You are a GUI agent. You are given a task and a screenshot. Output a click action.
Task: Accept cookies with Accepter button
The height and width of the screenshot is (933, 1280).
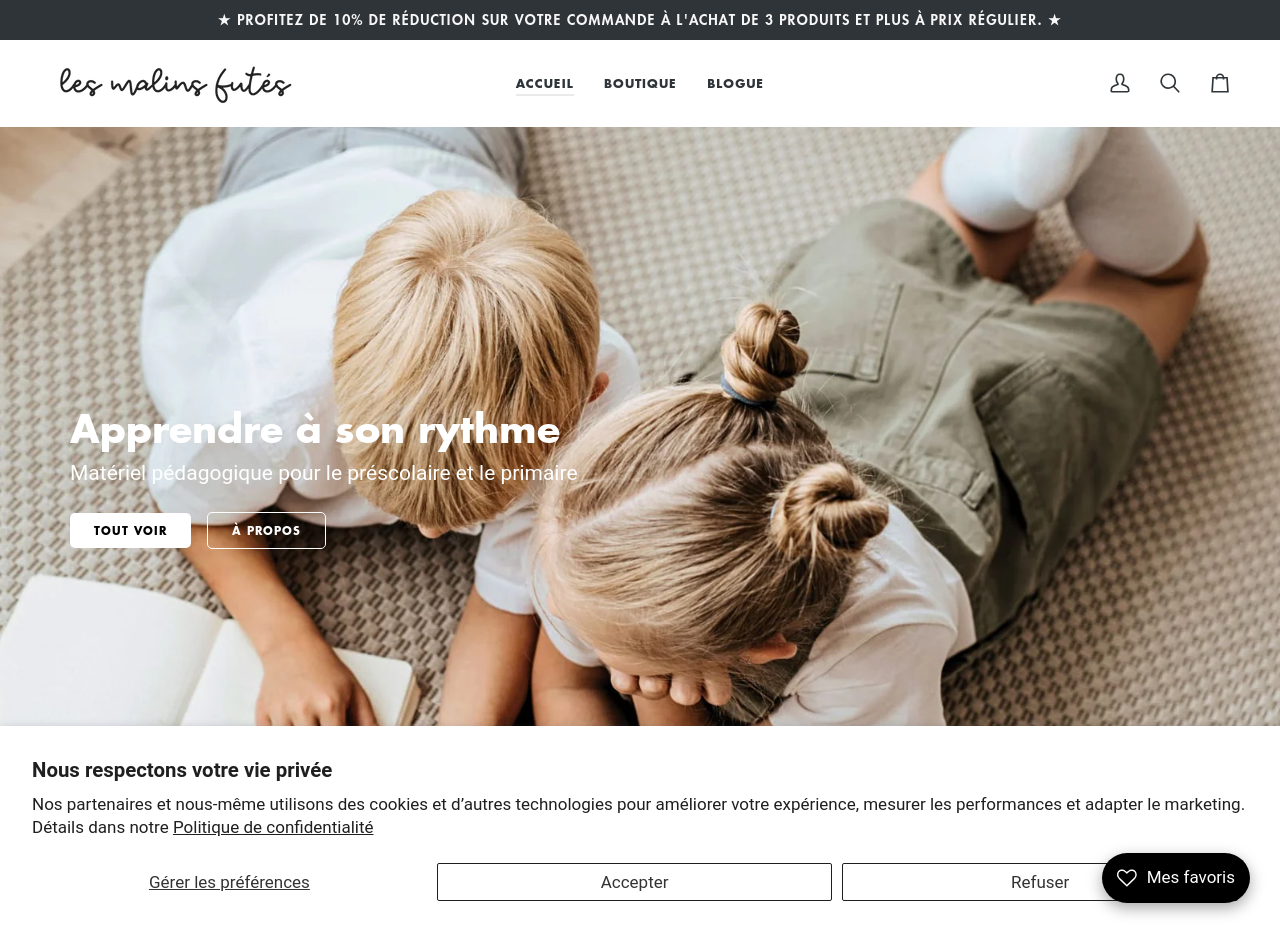coord(634,882)
